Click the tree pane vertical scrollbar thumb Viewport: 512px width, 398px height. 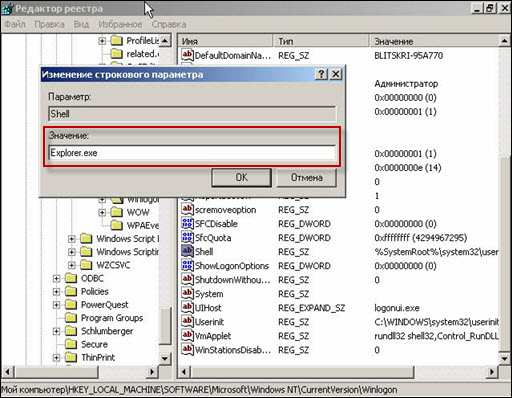[x=165, y=326]
